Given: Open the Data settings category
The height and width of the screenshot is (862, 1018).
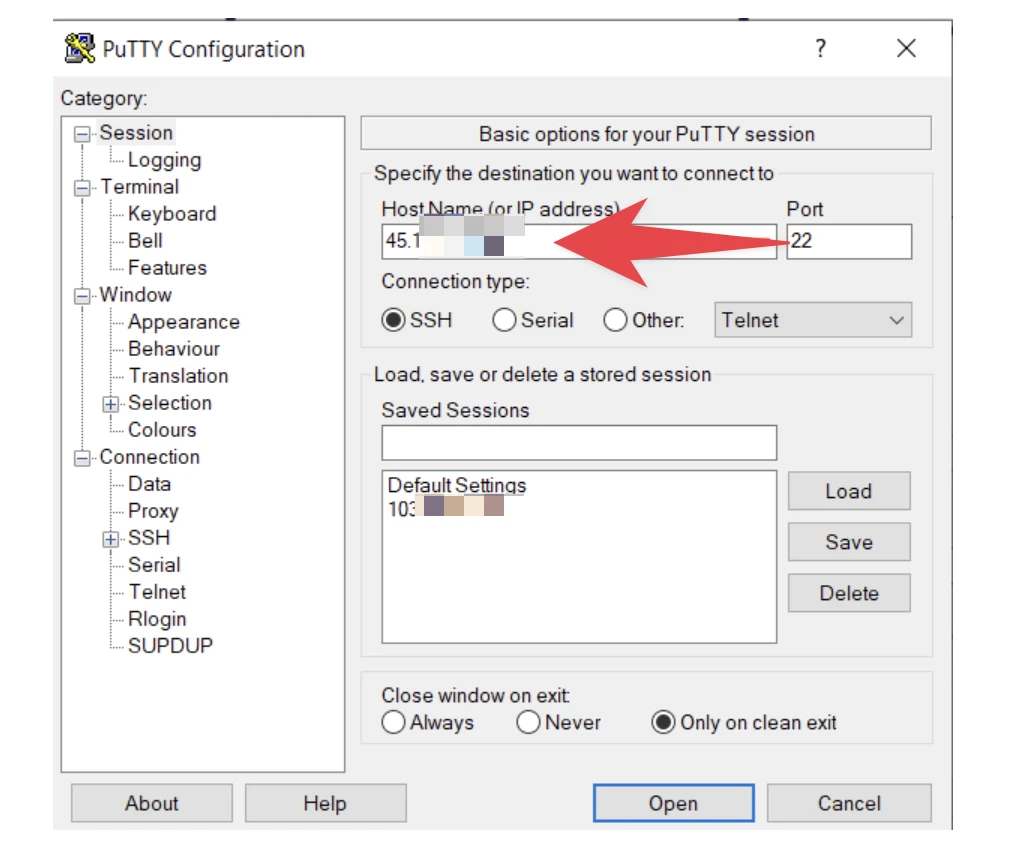Looking at the screenshot, I should pyautogui.click(x=149, y=484).
